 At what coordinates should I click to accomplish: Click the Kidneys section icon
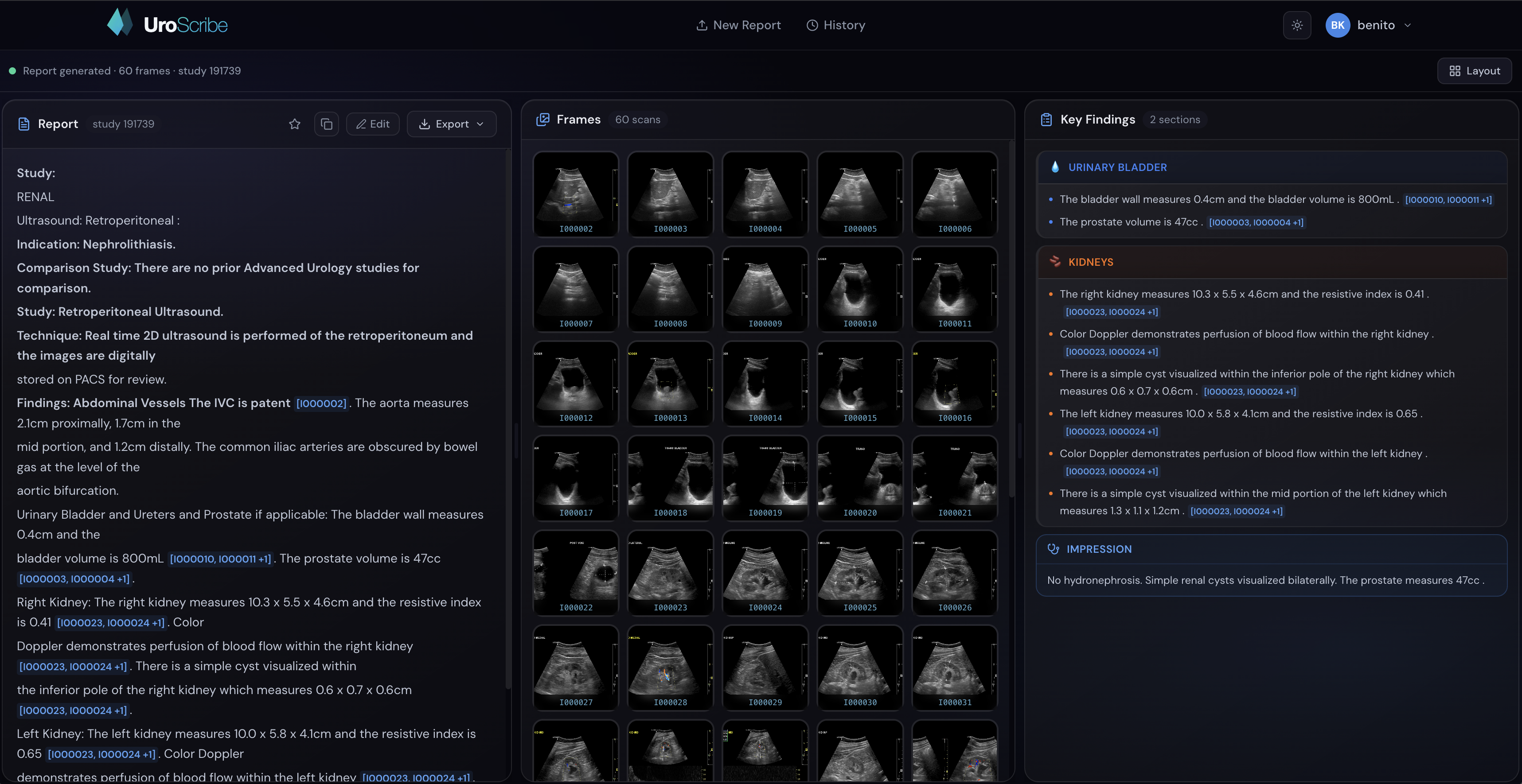pyautogui.click(x=1055, y=261)
